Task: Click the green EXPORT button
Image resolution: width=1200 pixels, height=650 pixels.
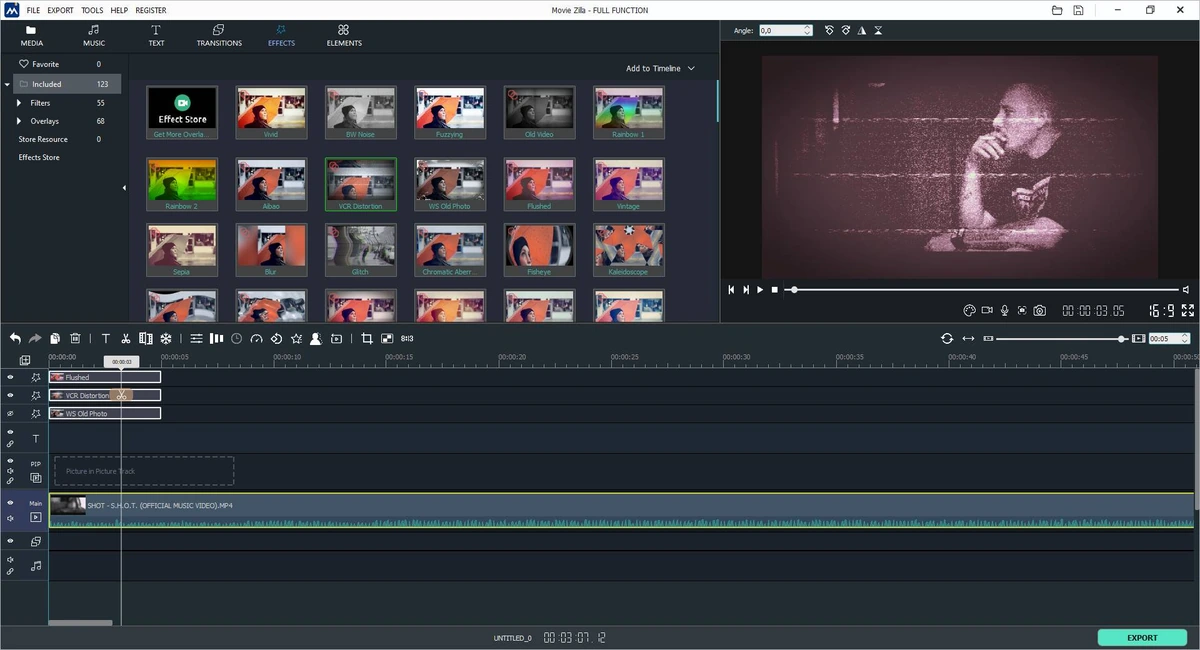Action: (x=1142, y=637)
